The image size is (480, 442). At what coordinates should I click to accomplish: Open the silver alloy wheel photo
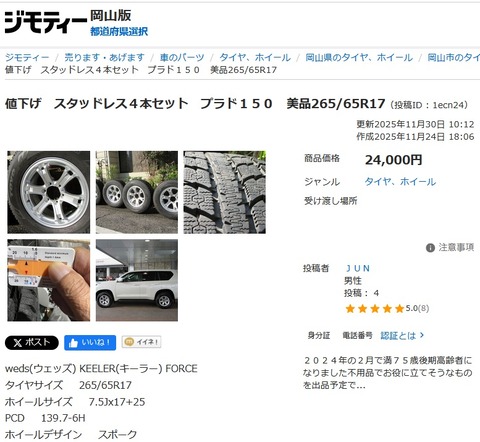pyautogui.click(x=49, y=192)
